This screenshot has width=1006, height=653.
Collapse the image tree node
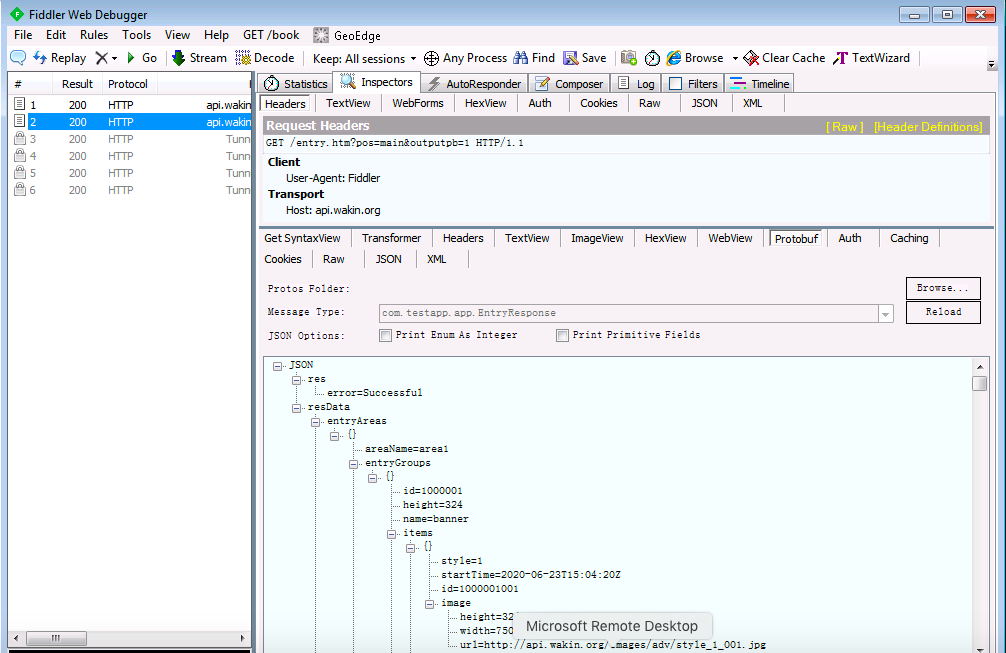429,604
